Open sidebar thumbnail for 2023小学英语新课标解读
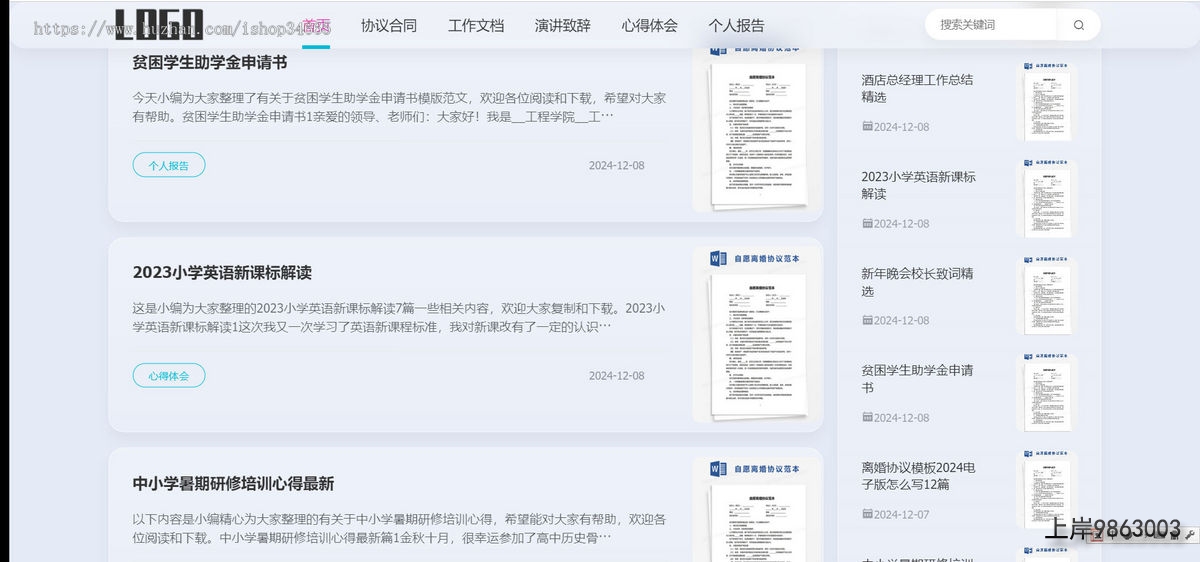This screenshot has height=562, width=1200. tap(1048, 198)
